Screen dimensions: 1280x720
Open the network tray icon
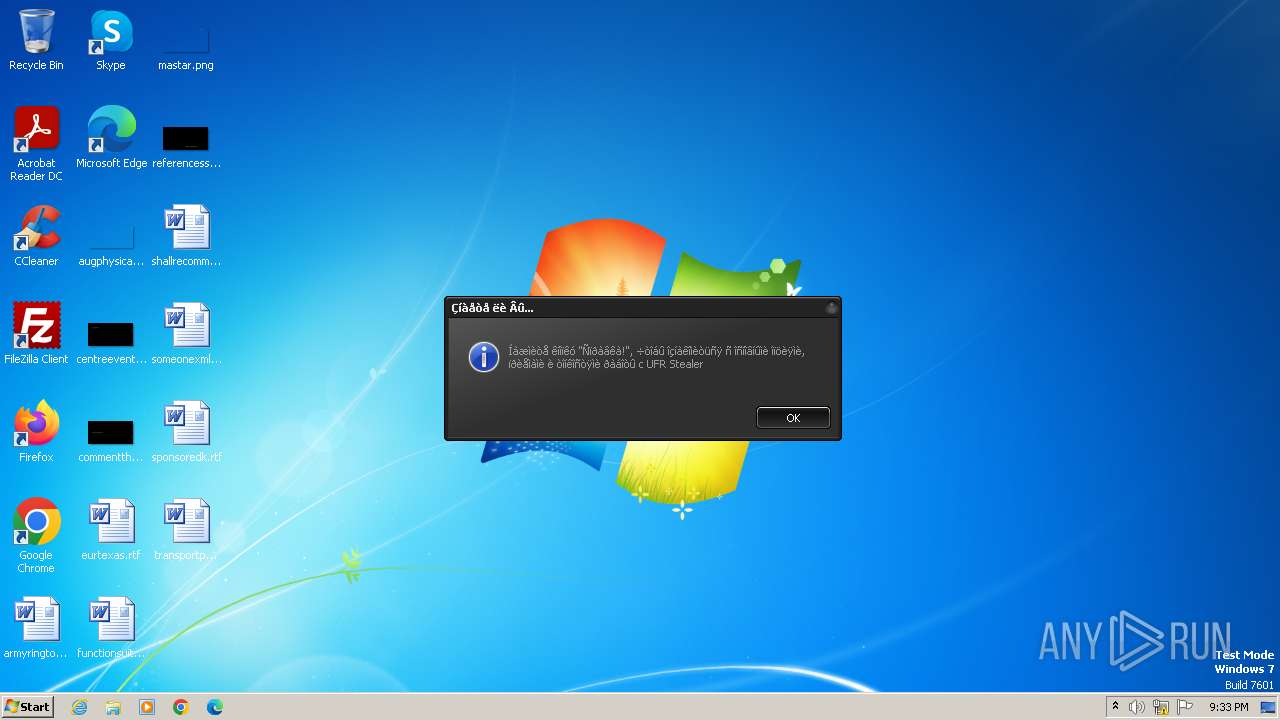tap(1161, 707)
